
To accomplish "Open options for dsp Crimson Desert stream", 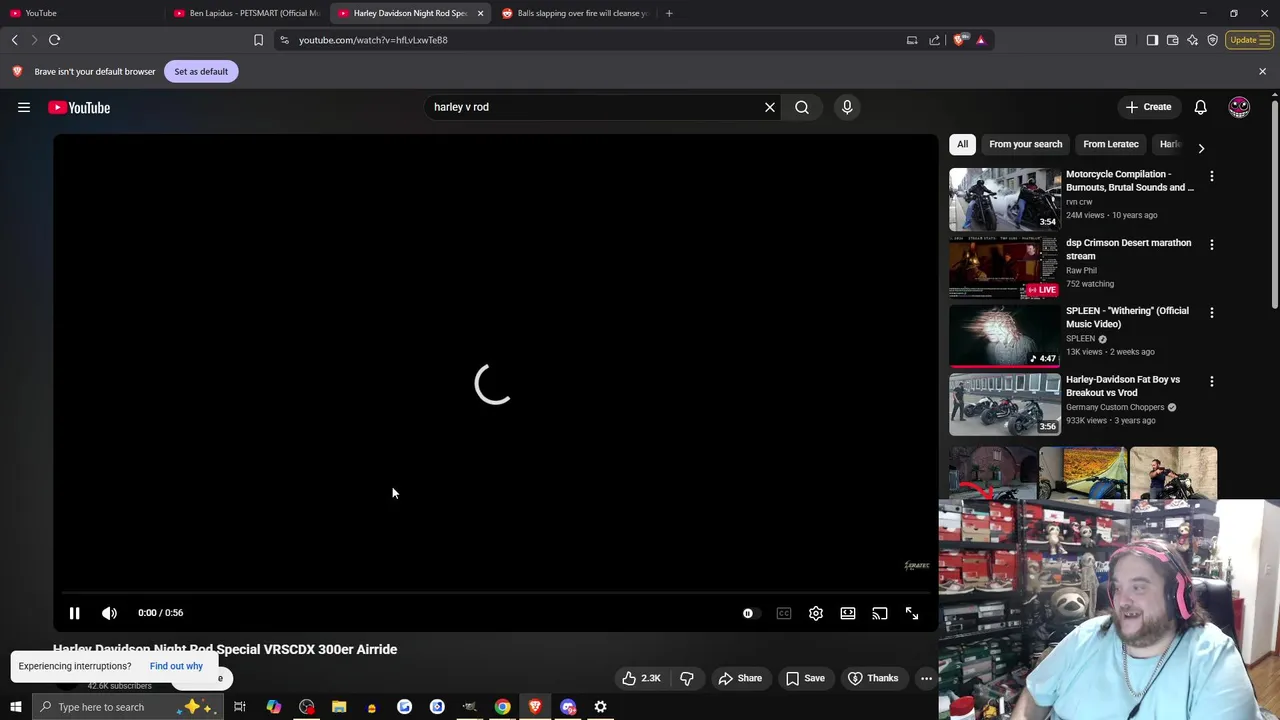I will point(1212,245).
